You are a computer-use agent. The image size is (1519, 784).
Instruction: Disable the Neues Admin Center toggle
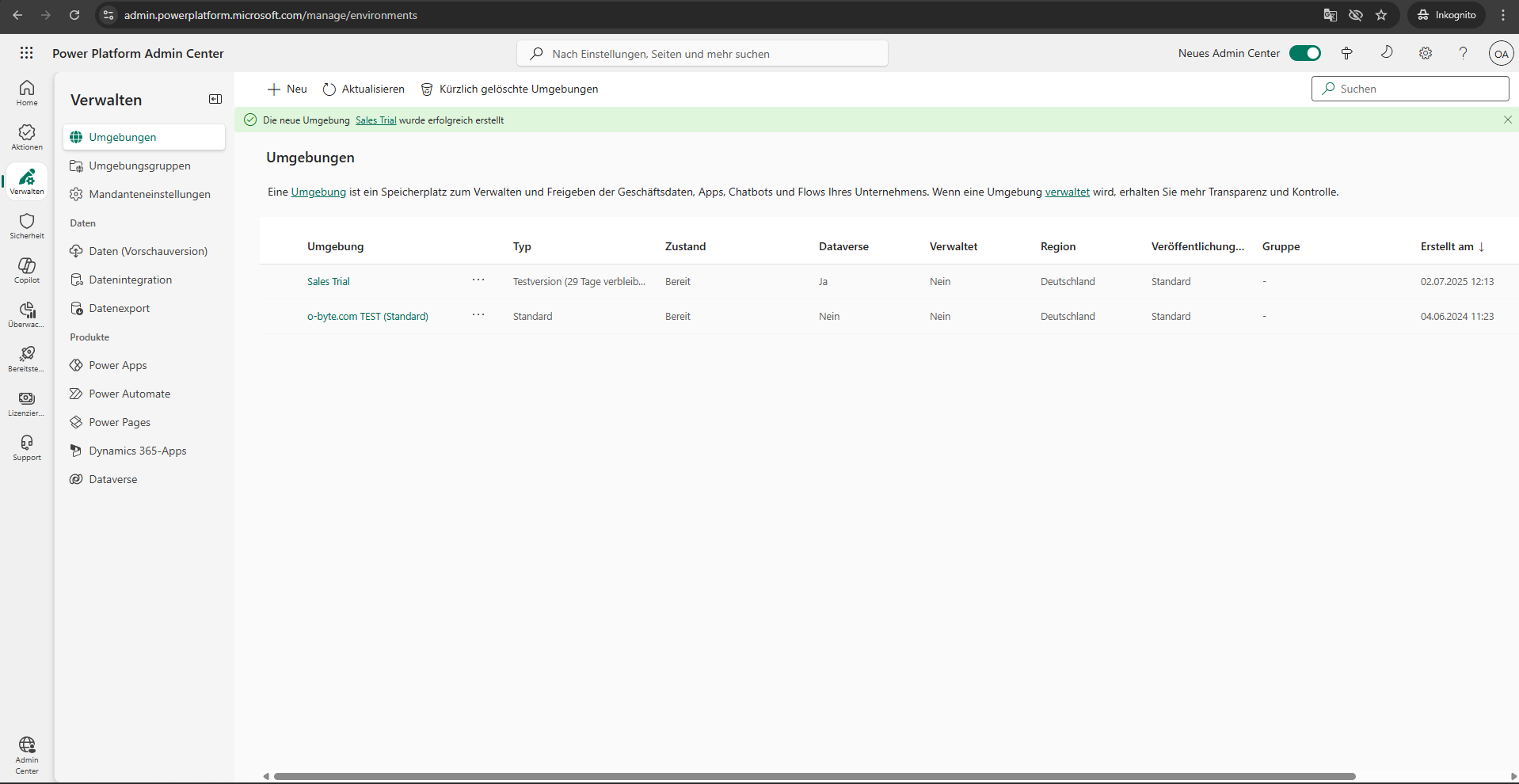[x=1304, y=53]
